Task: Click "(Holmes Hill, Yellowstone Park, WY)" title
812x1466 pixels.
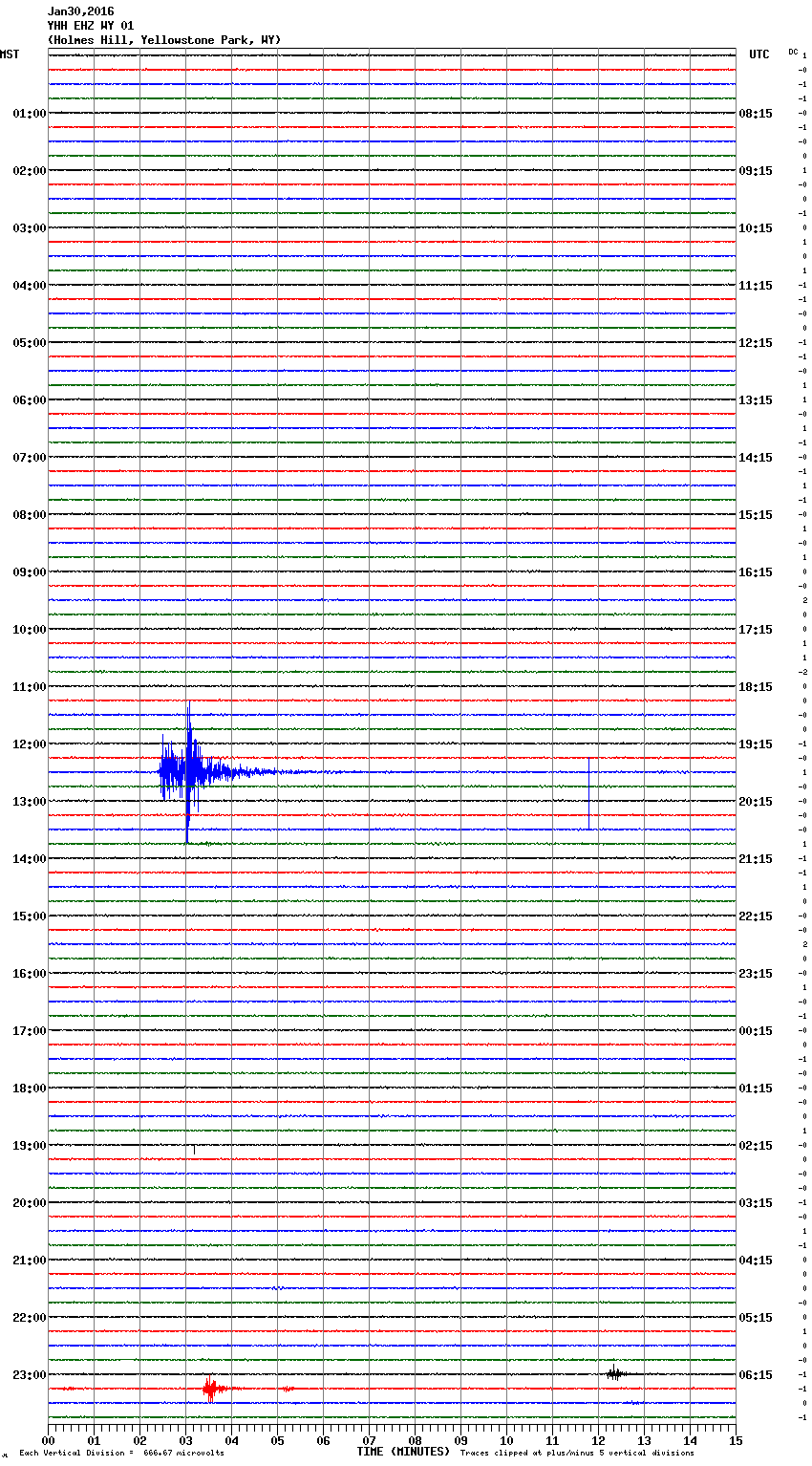Action: pos(164,40)
